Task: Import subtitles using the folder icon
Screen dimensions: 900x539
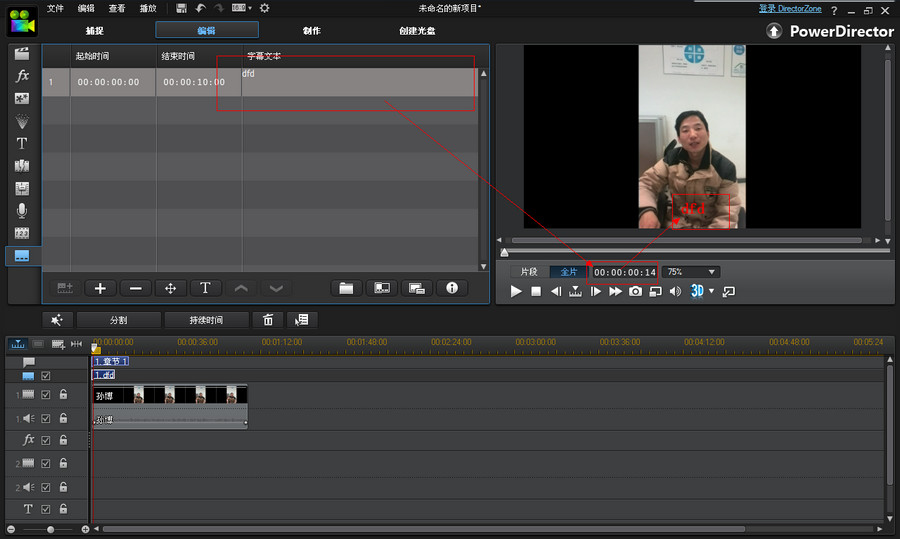Action: click(346, 288)
